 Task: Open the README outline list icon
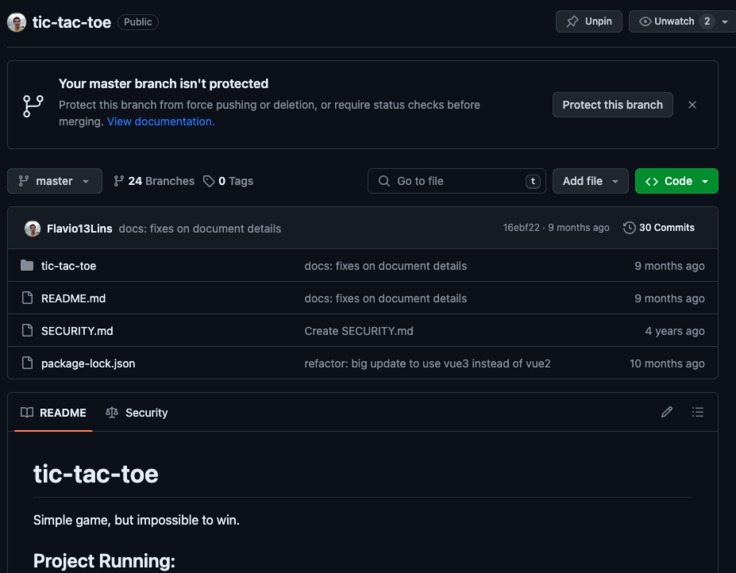click(698, 412)
